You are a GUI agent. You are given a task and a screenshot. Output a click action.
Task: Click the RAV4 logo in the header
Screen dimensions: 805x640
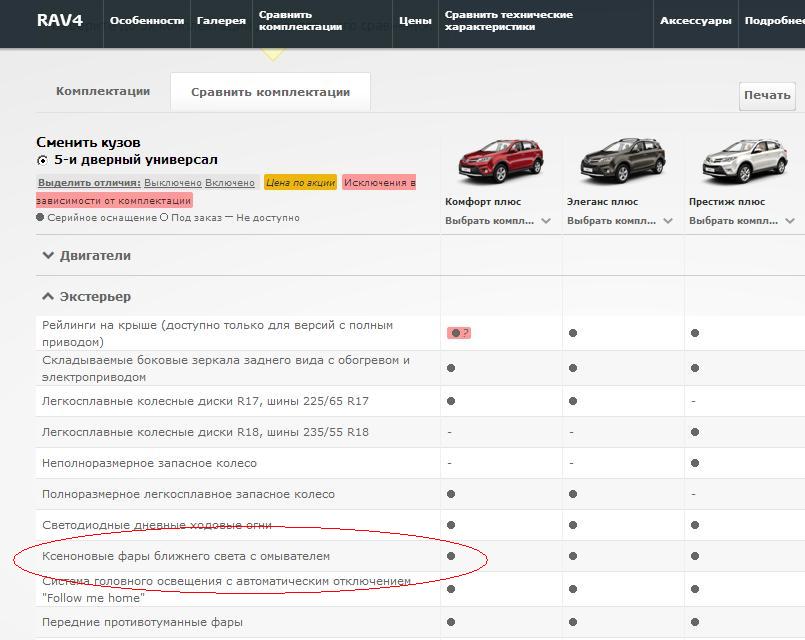click(60, 21)
